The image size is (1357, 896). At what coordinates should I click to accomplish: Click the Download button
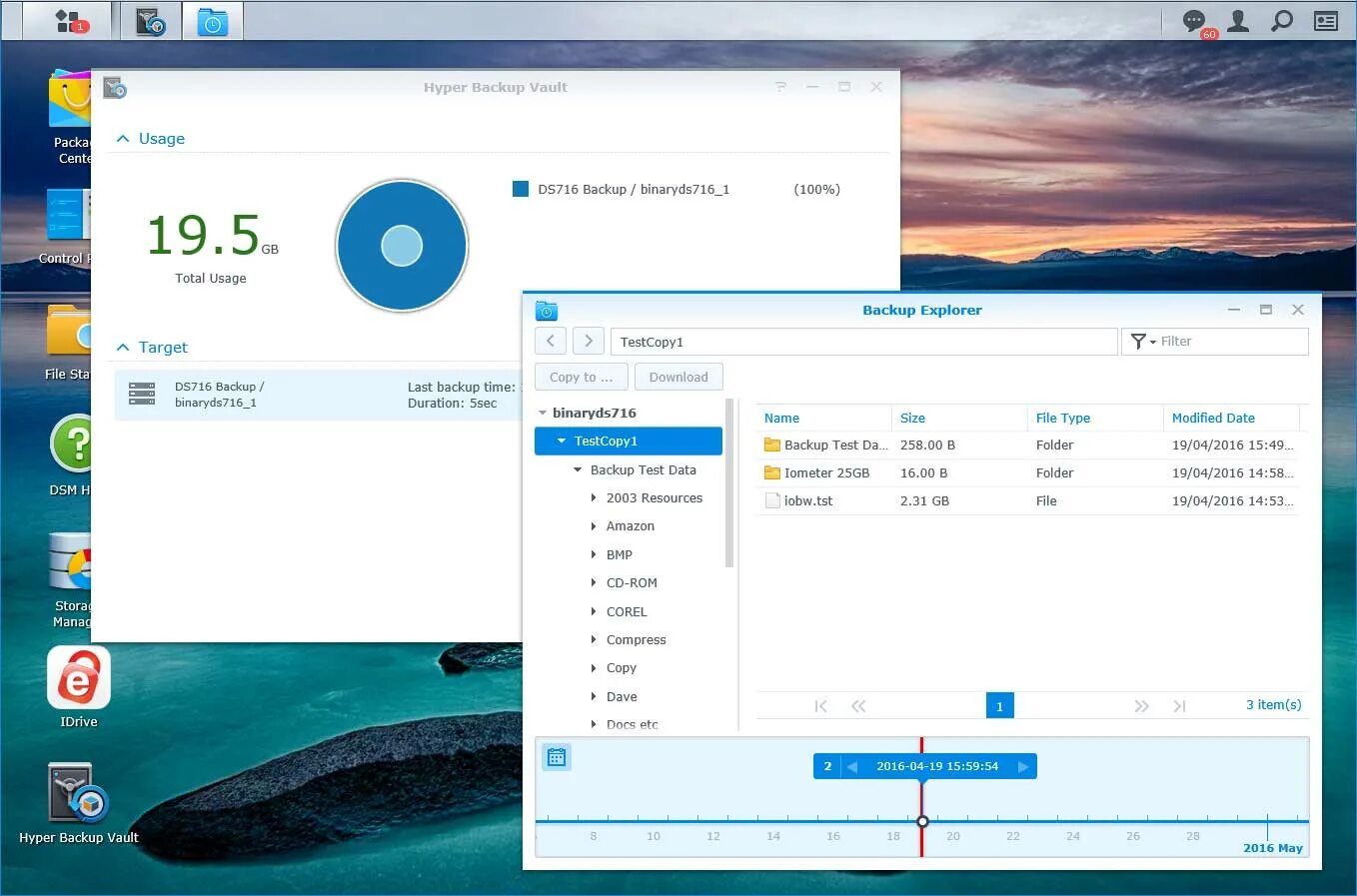[x=678, y=377]
